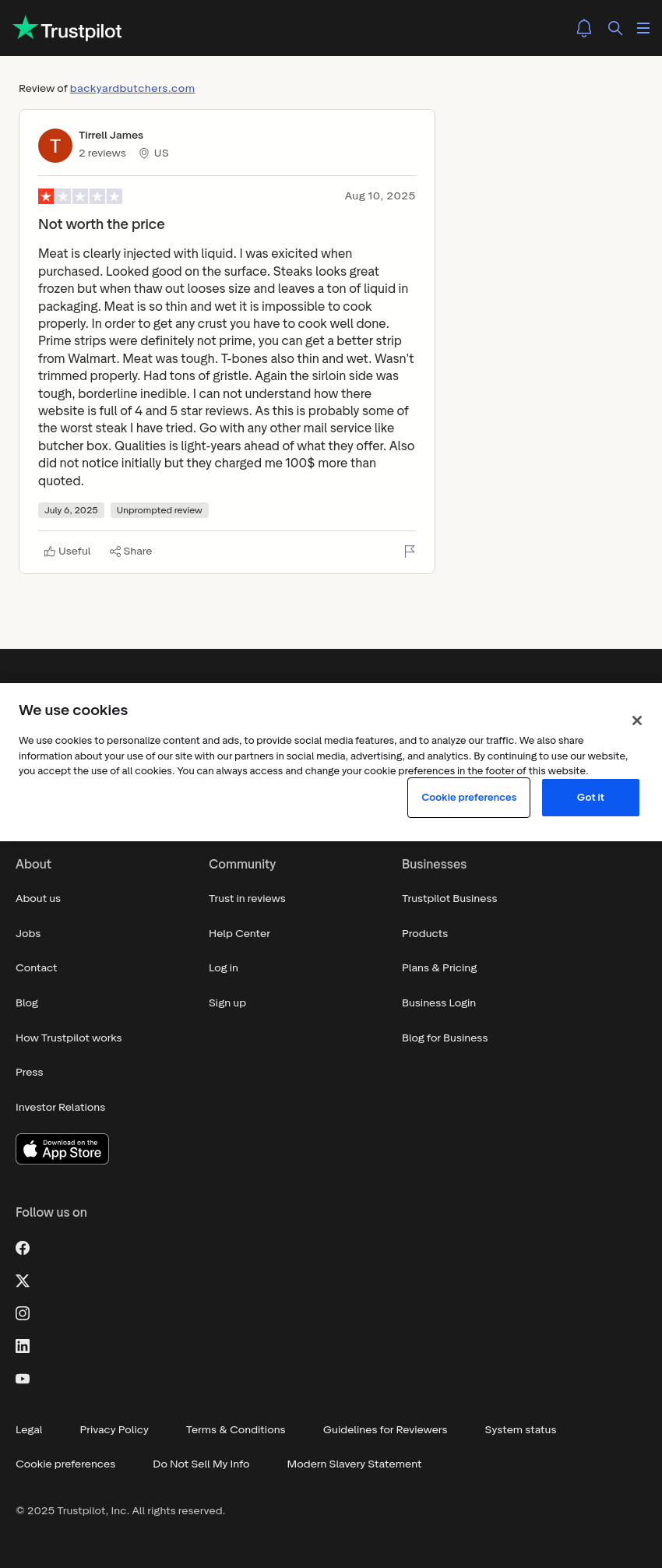This screenshot has width=662, height=1568.
Task: Click the one-star rating image
Action: [x=80, y=196]
